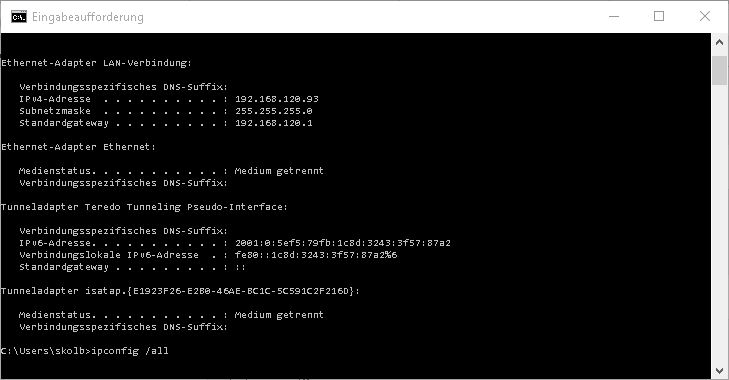Click Medium getrennt under the isatap adapter
729x380 pixels.
[x=279, y=315]
